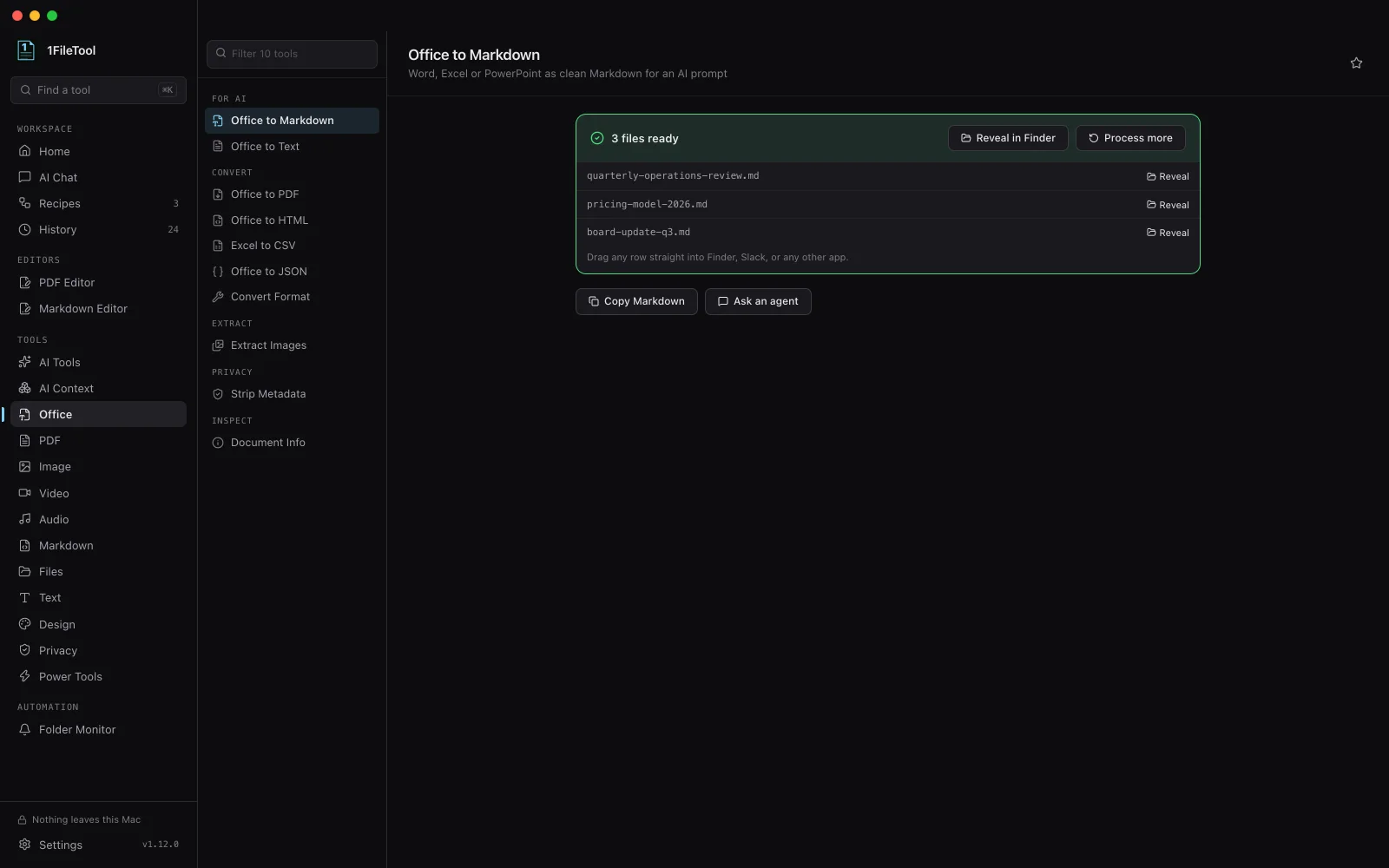Open Power Tools category
Screen dimensions: 1389x868
tap(98, 676)
